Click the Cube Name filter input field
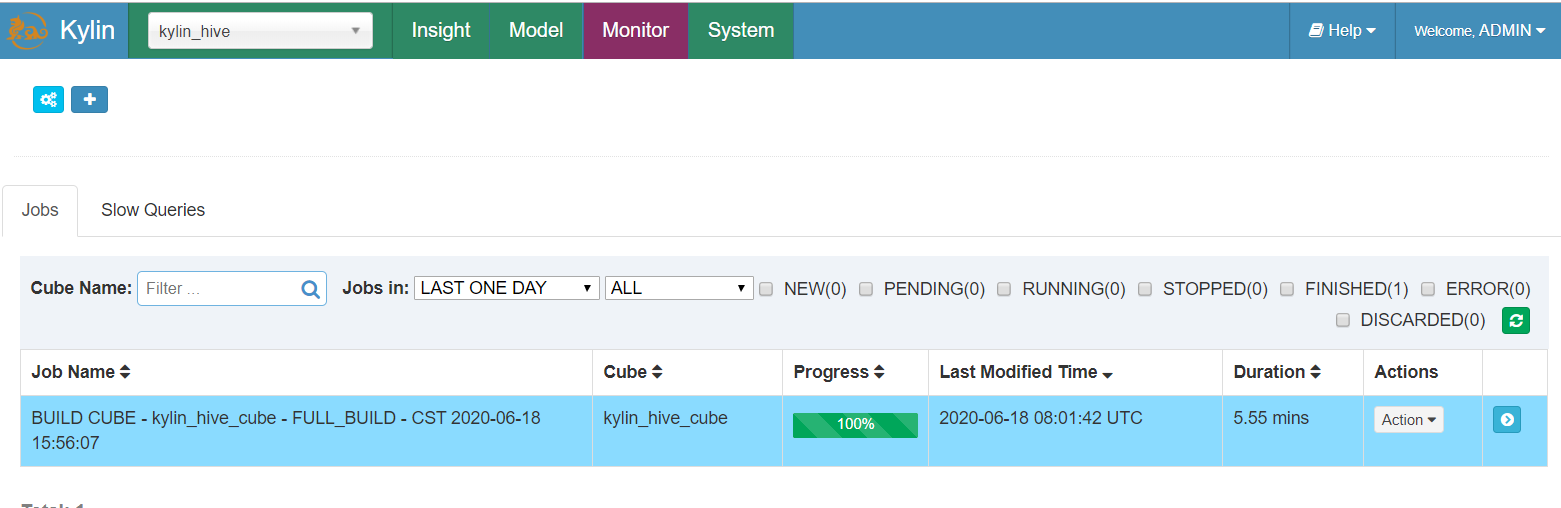This screenshot has height=508, width=1561. [x=232, y=289]
